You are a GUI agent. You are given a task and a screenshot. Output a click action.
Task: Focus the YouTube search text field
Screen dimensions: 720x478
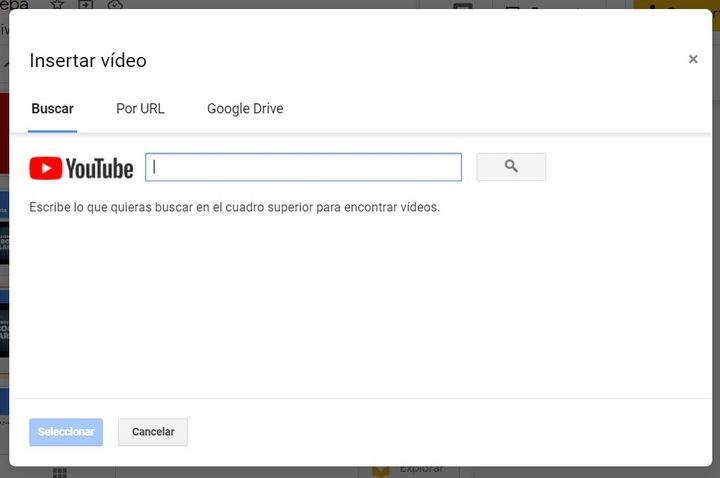304,167
